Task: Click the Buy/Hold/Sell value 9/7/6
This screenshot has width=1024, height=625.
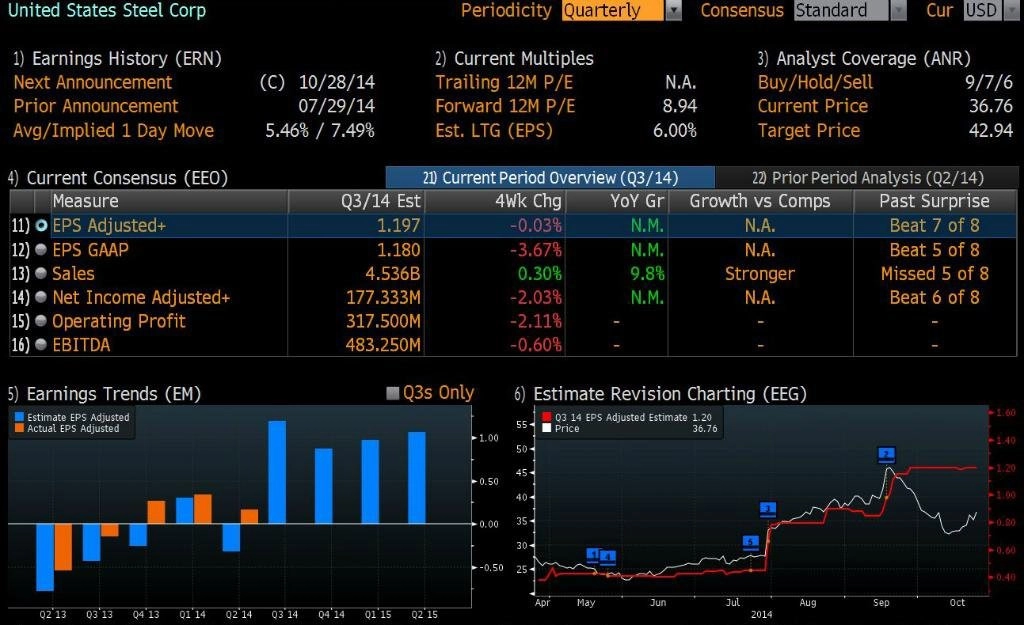Action: (989, 82)
